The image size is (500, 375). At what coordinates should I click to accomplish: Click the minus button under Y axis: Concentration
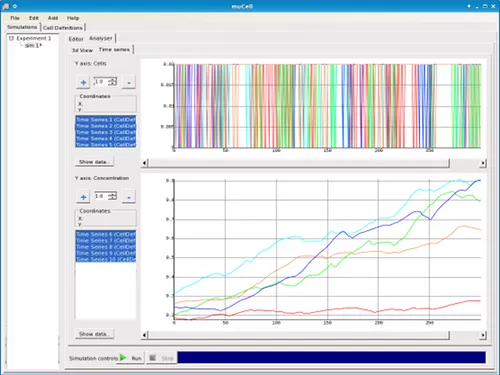(x=129, y=197)
